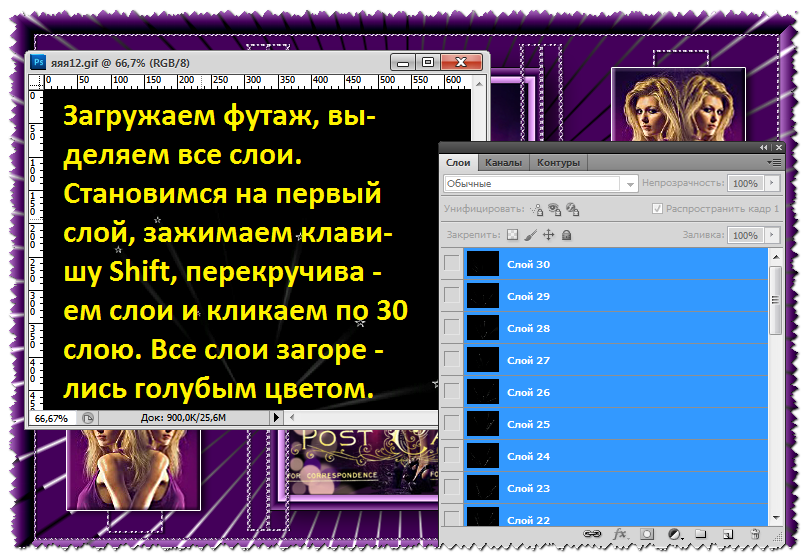Viewport: 808px width, 560px height.
Task: Close the layers panel with X
Action: click(x=779, y=148)
